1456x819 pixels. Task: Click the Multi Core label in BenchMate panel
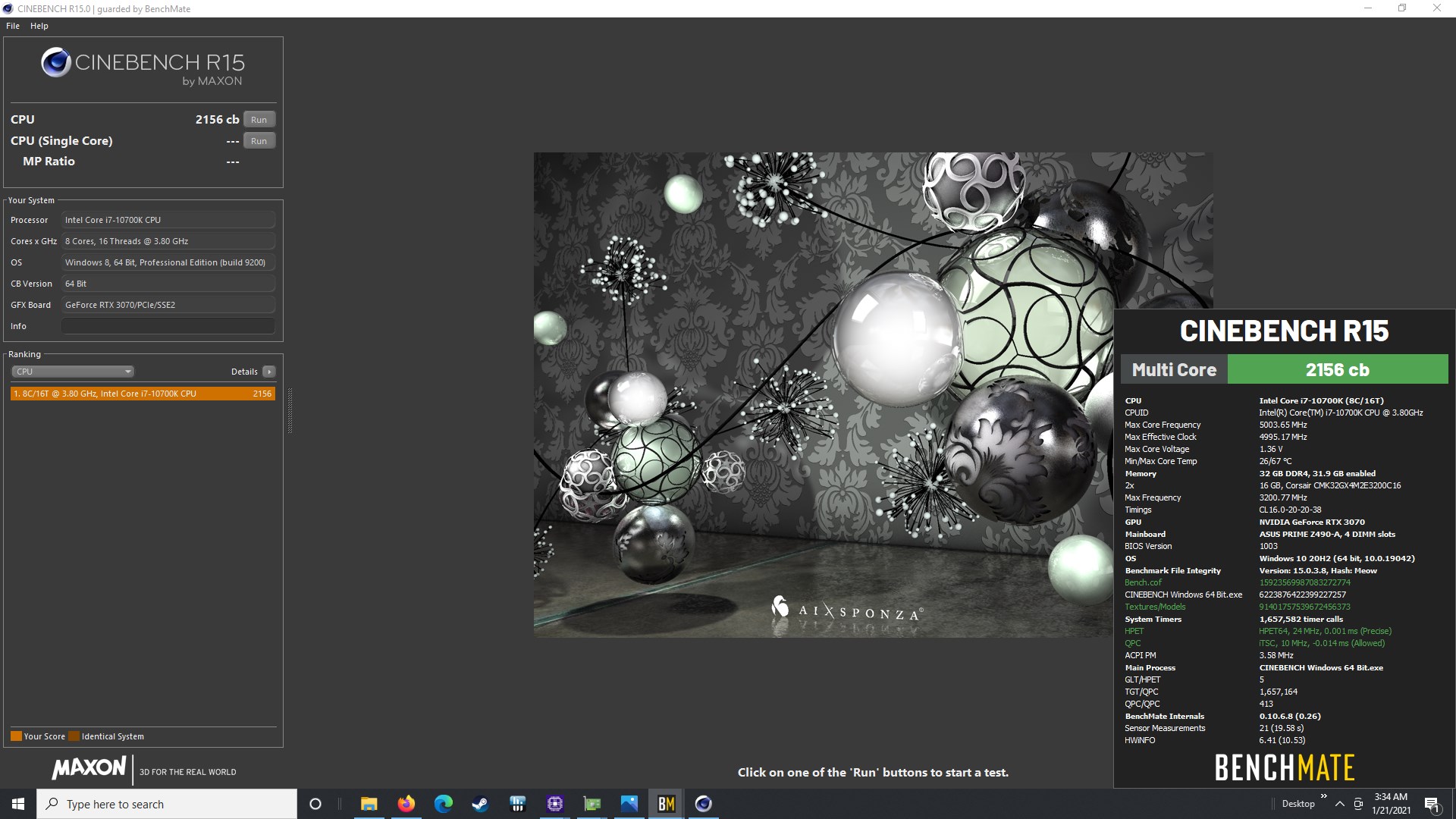[1174, 370]
